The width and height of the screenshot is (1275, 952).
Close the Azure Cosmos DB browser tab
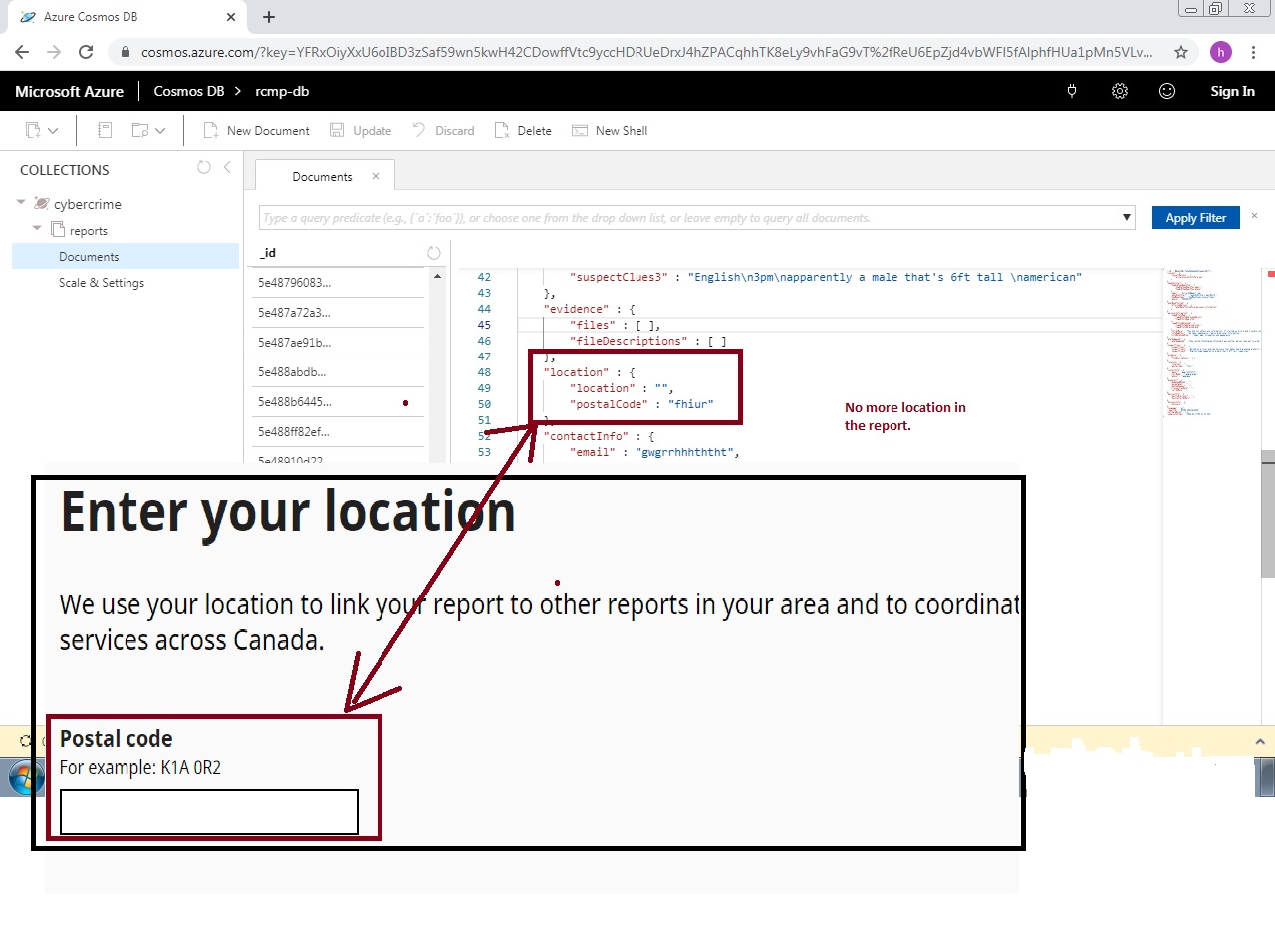coord(230,17)
